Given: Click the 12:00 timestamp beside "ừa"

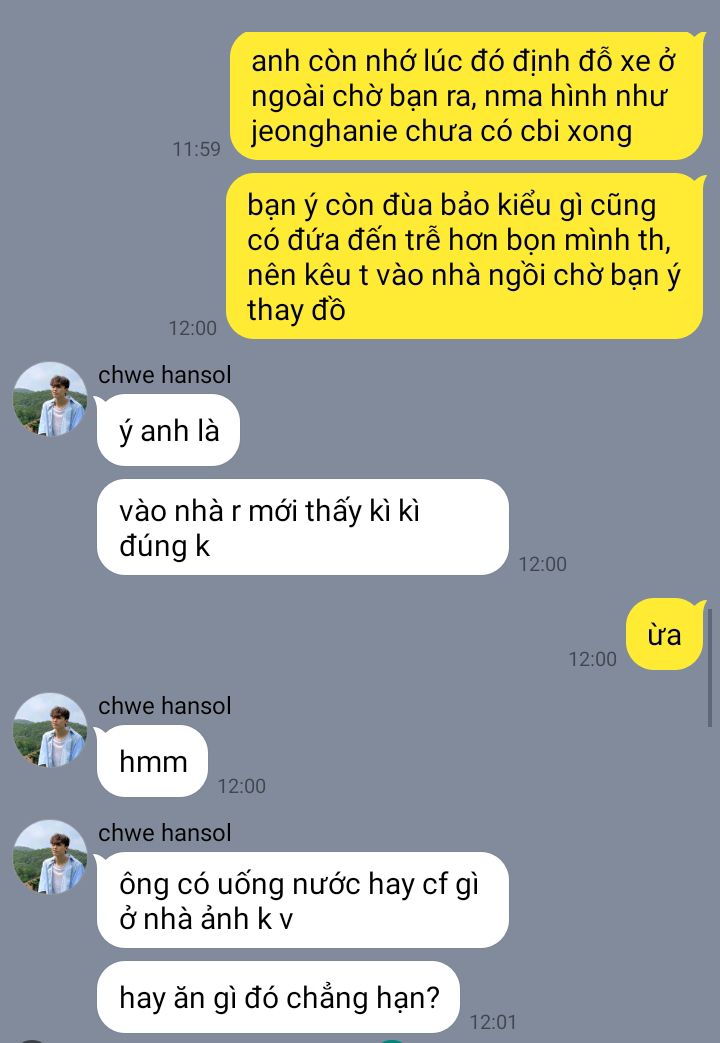Looking at the screenshot, I should click(592, 659).
